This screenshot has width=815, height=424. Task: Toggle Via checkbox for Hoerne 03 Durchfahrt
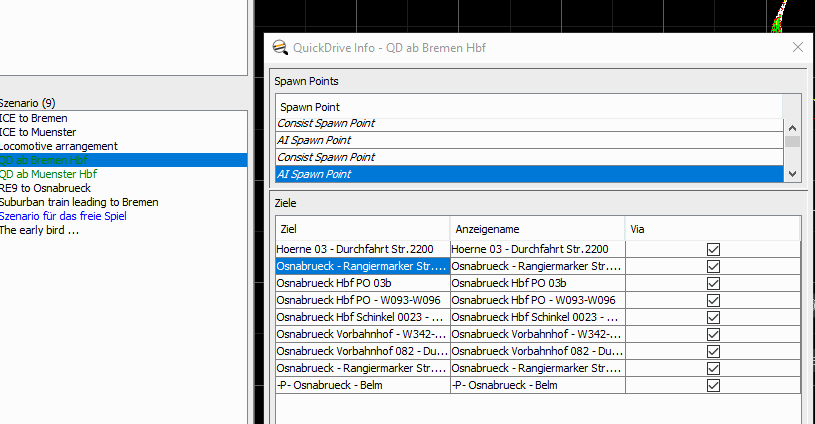click(713, 249)
